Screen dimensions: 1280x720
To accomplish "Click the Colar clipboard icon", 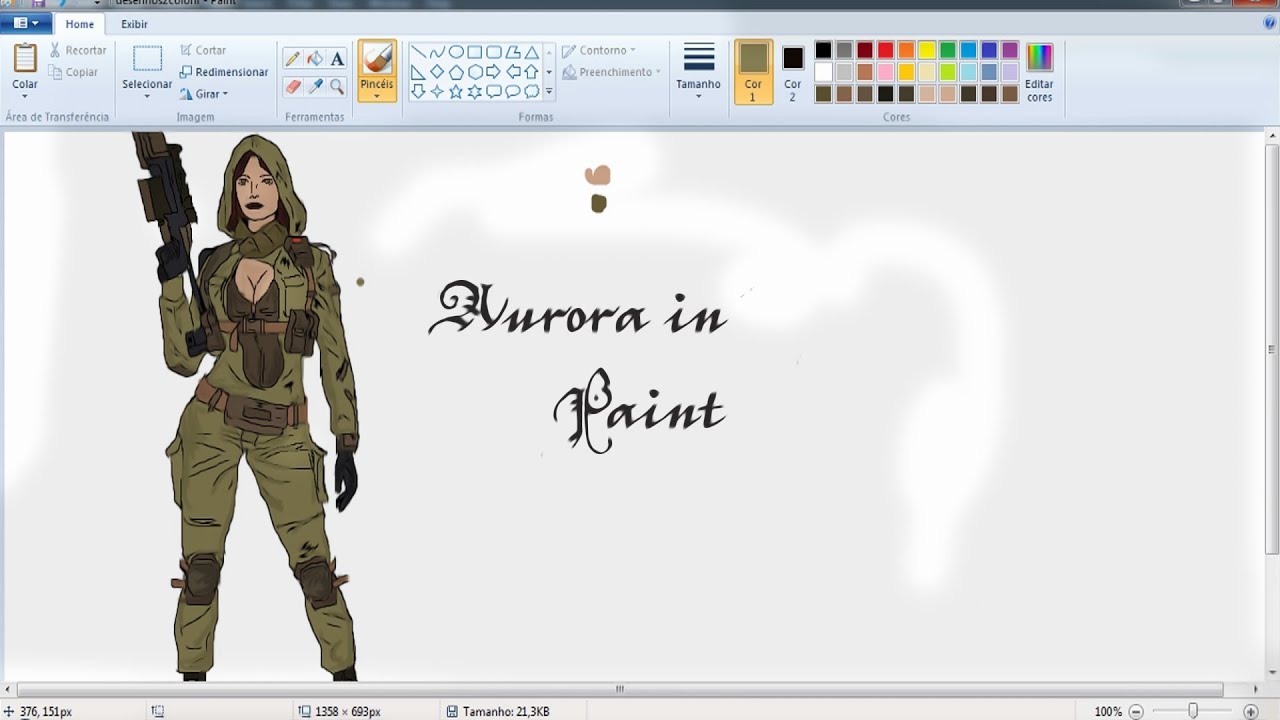I will (25, 58).
